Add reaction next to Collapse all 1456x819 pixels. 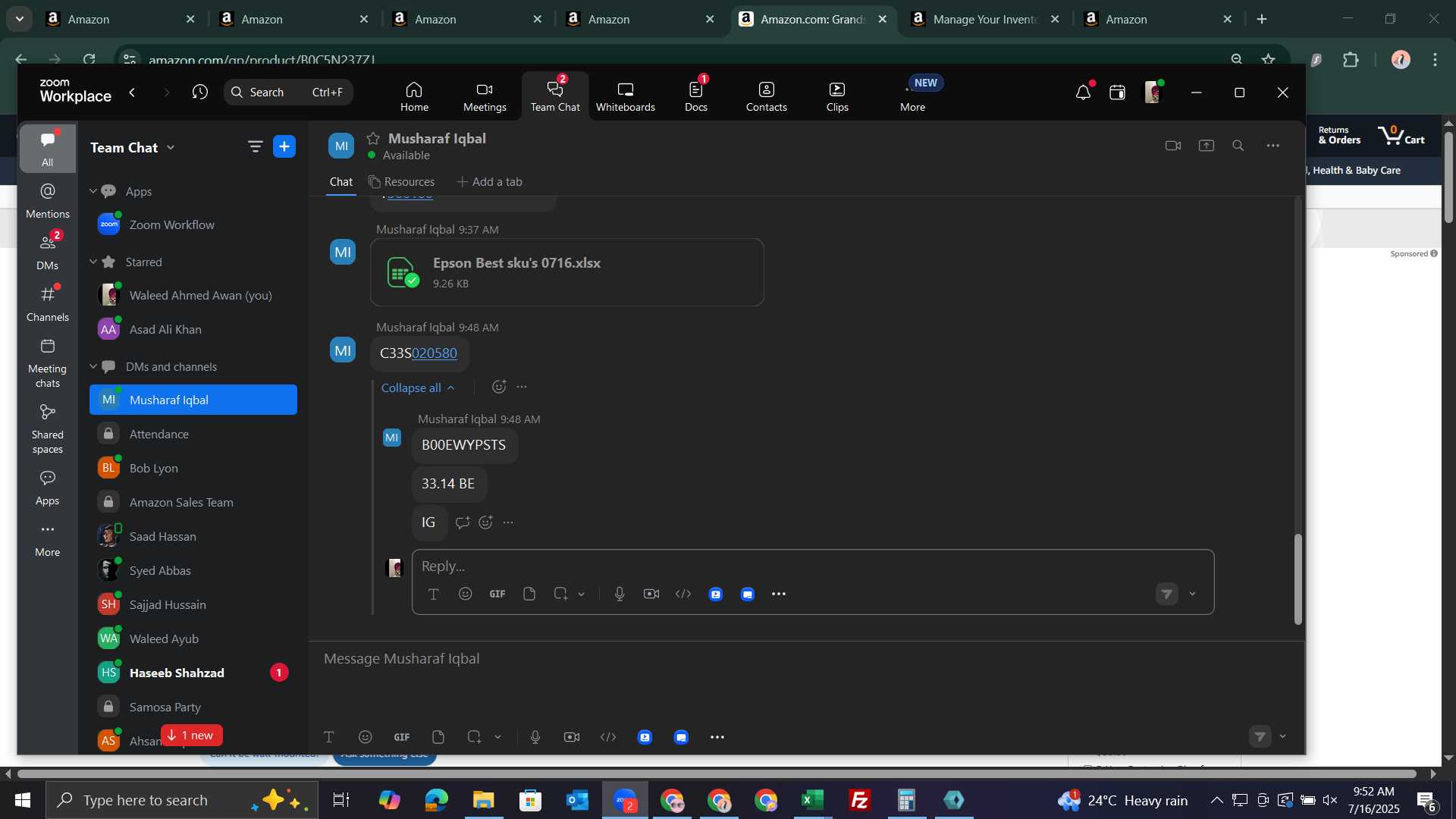(x=499, y=387)
